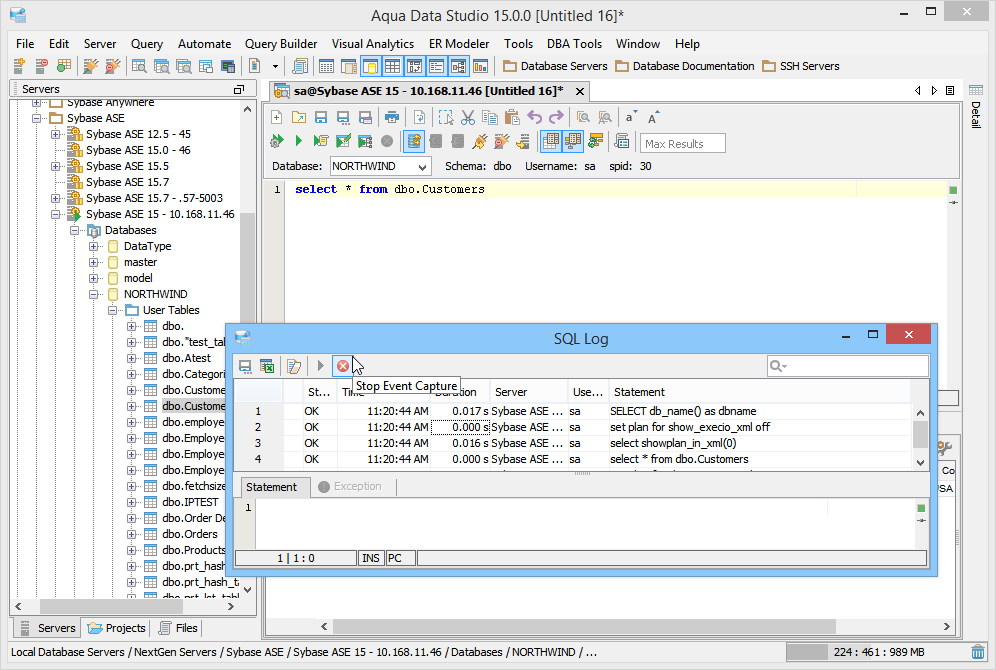Click the open script folder icon
This screenshot has height=670, width=996.
click(x=299, y=117)
